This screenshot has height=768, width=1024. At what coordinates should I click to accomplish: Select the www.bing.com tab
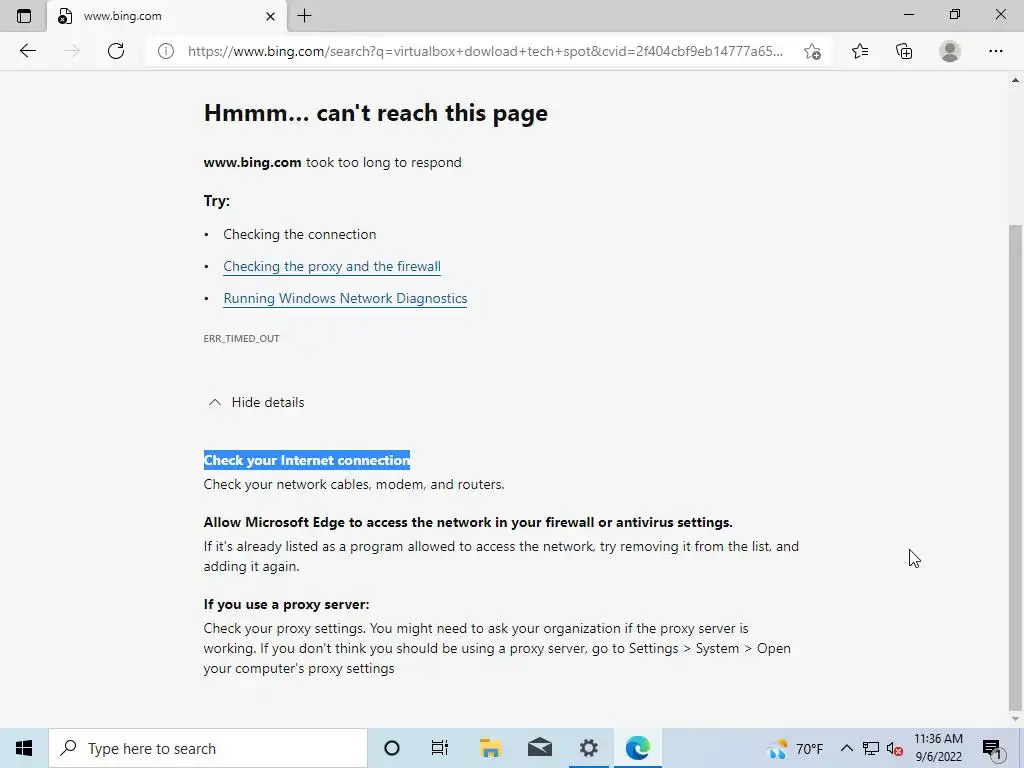click(x=167, y=16)
